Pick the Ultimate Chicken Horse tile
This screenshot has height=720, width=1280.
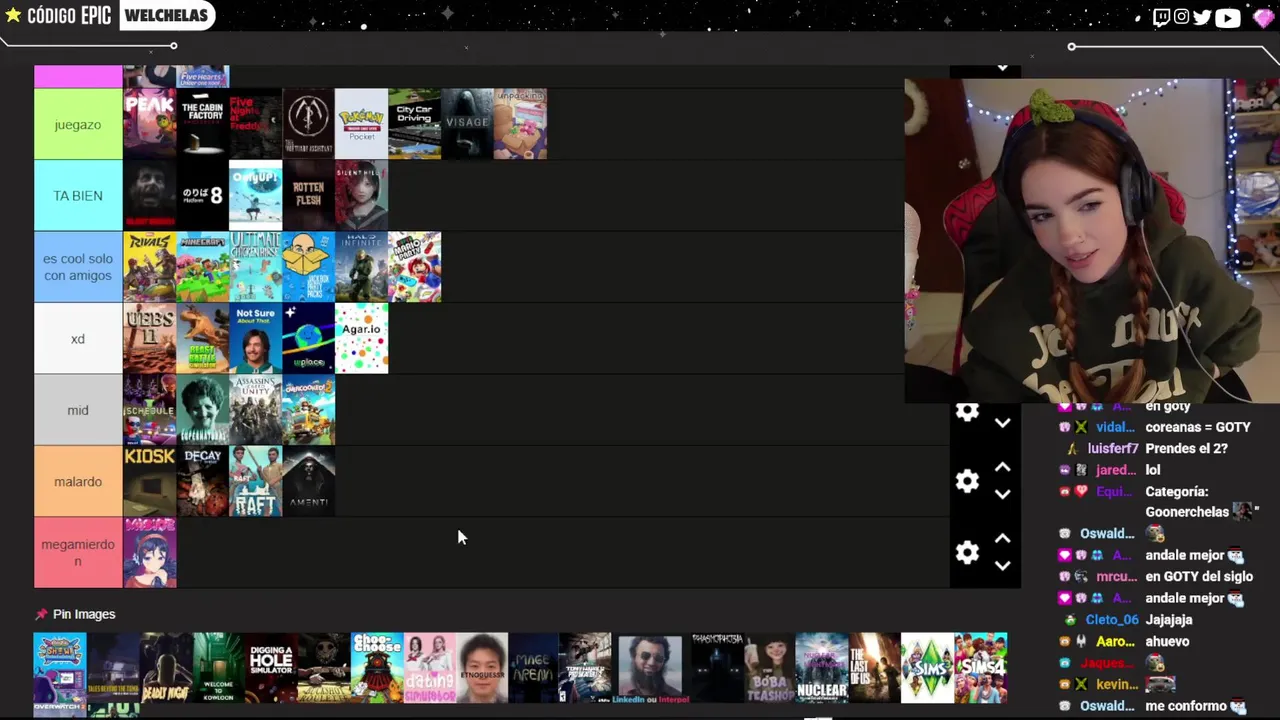tap(255, 267)
